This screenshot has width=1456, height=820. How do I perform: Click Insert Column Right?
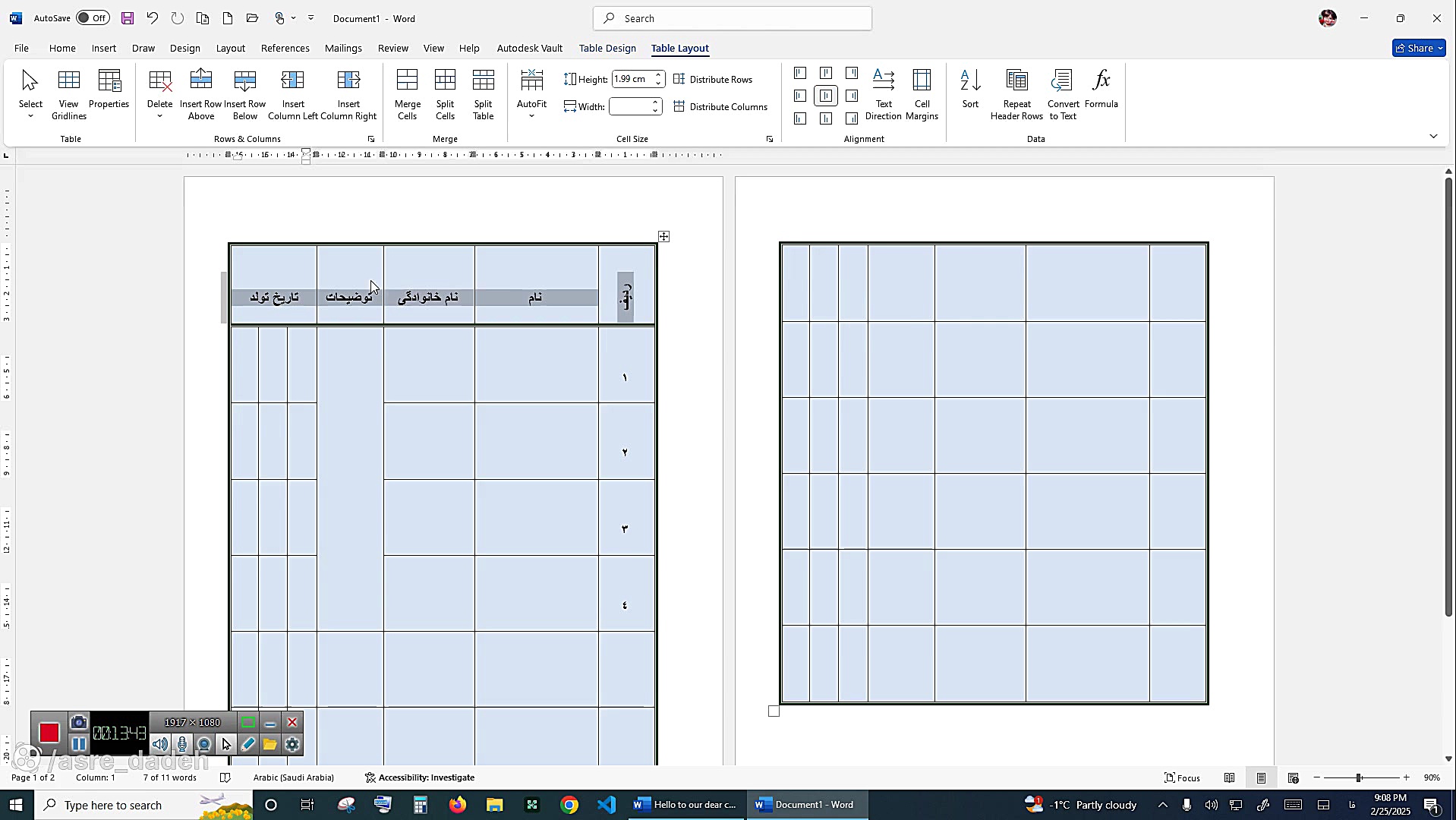click(x=348, y=95)
